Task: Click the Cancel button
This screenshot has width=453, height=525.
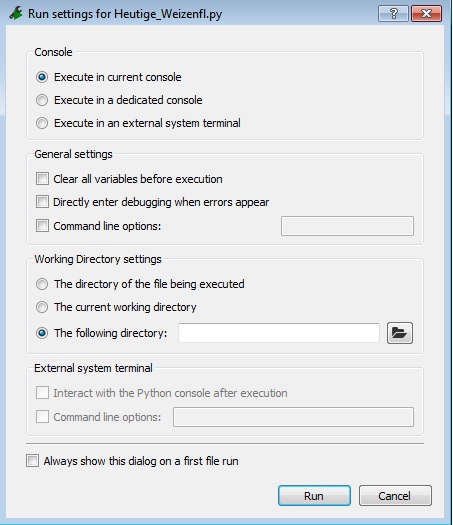Action: click(x=395, y=496)
